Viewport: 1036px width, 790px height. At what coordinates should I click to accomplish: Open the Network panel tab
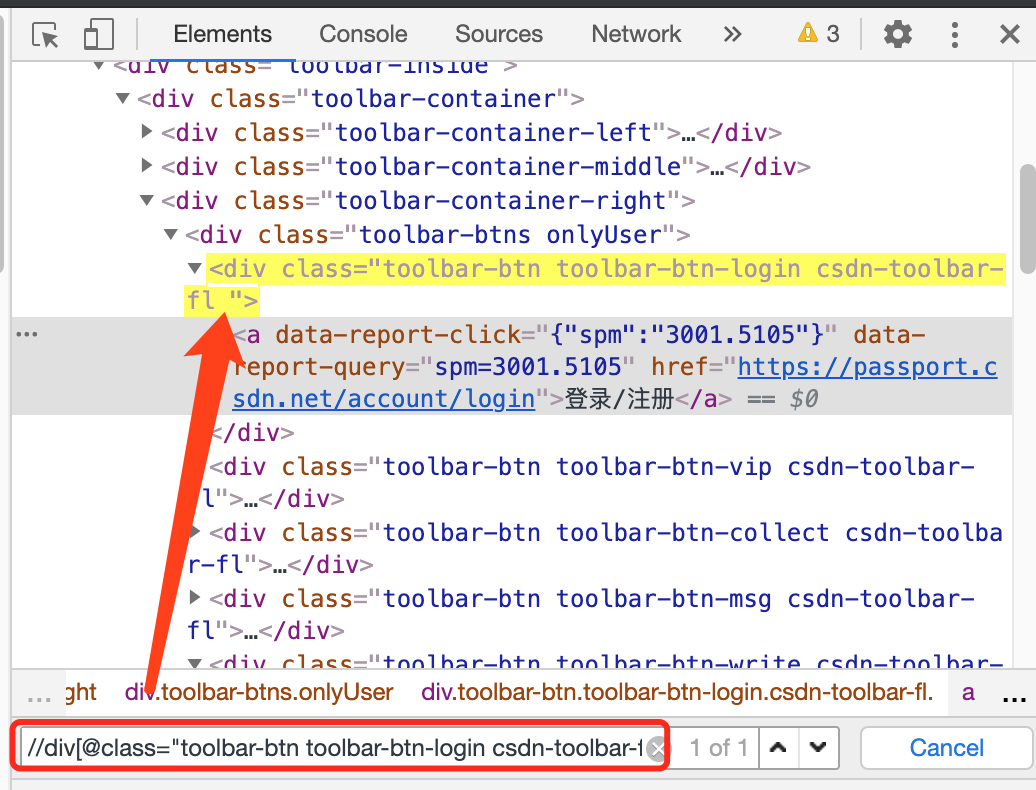pos(636,33)
